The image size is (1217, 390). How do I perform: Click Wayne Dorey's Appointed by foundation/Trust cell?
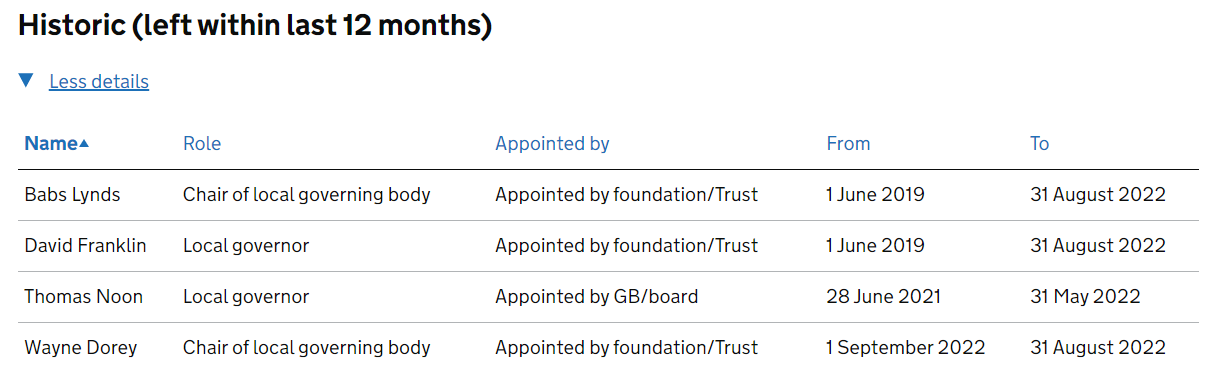coord(626,348)
